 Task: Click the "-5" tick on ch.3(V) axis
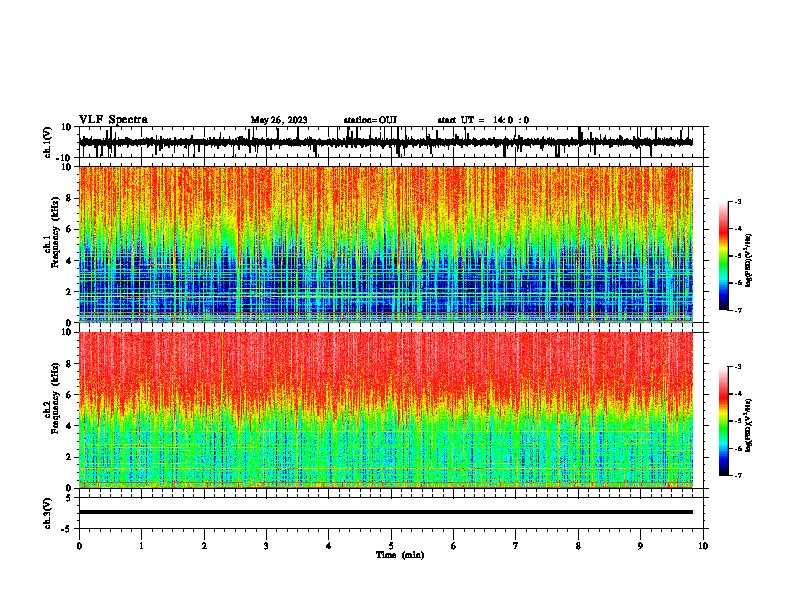point(68,529)
